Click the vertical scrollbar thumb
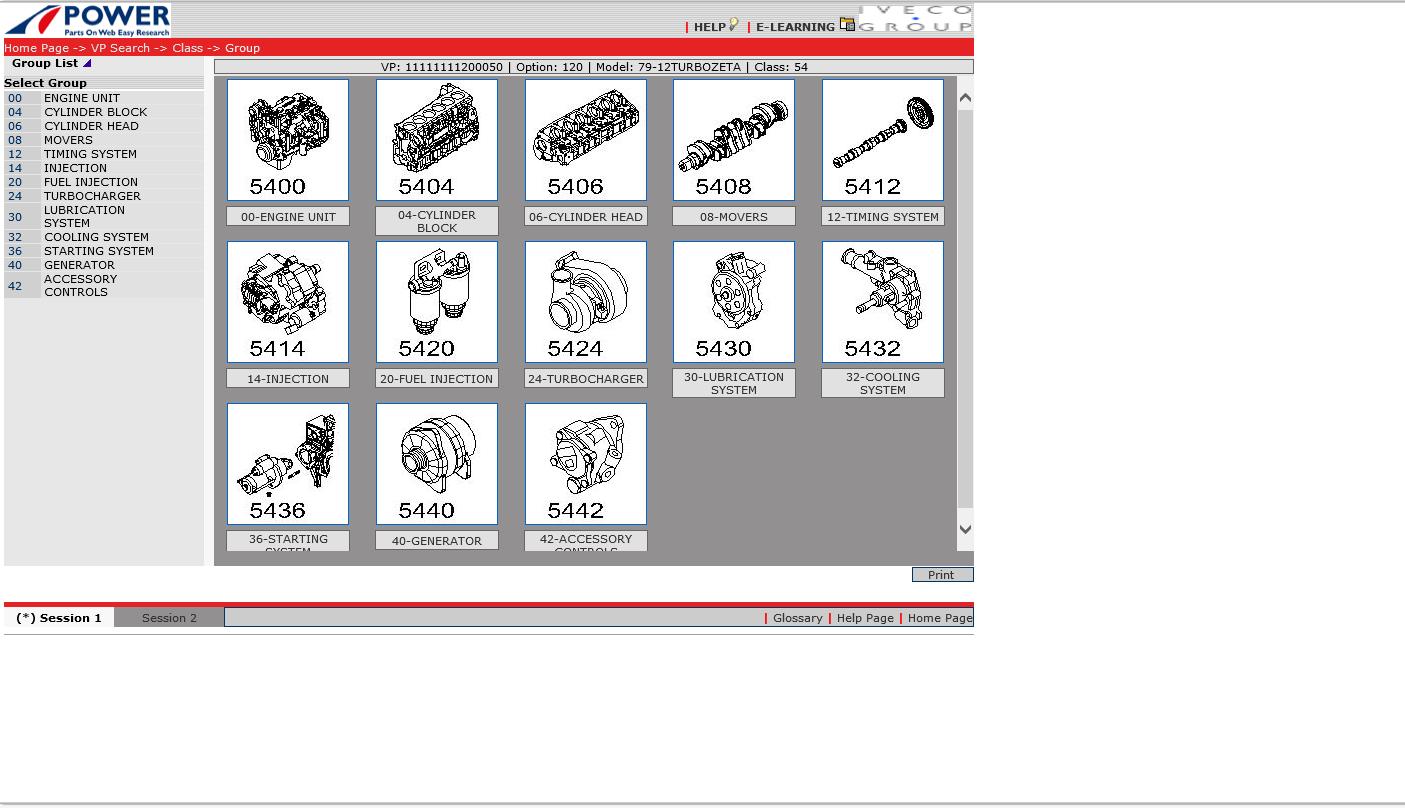This screenshot has height=808, width=1405. 965,308
